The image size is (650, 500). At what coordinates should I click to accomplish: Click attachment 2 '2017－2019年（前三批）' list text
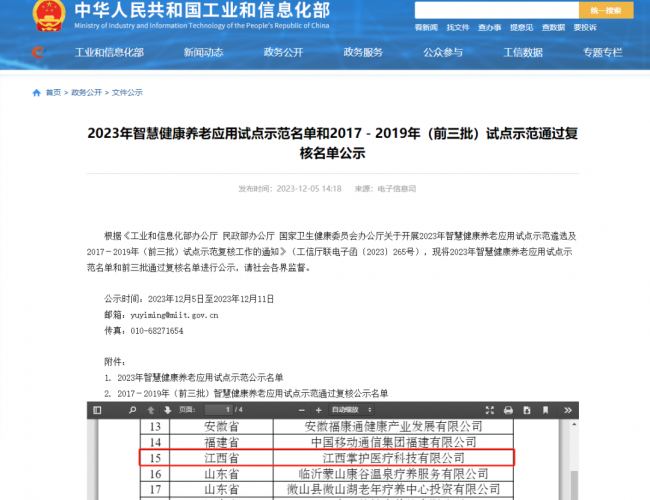coord(253,393)
